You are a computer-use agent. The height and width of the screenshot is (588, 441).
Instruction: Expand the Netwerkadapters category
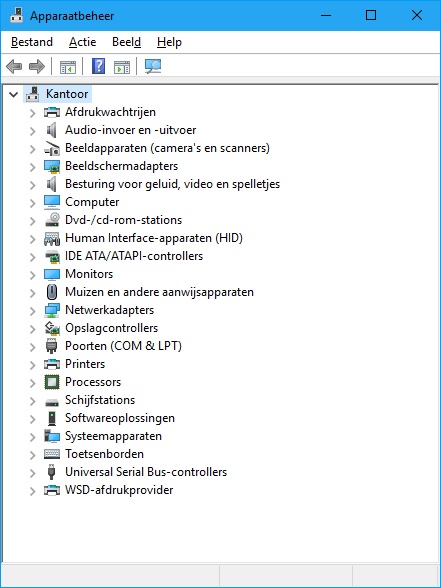33,310
